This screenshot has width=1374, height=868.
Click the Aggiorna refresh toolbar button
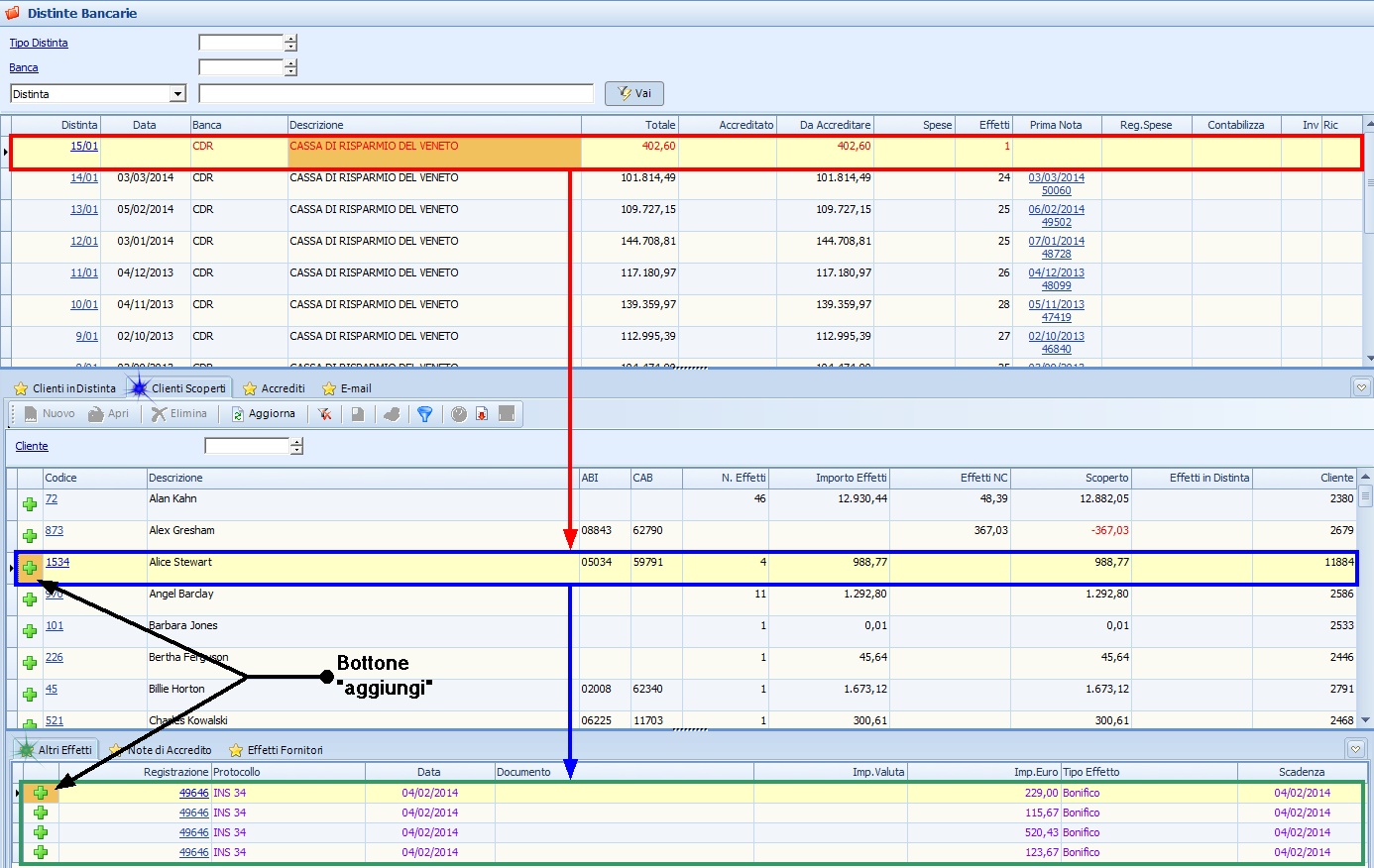(x=264, y=414)
